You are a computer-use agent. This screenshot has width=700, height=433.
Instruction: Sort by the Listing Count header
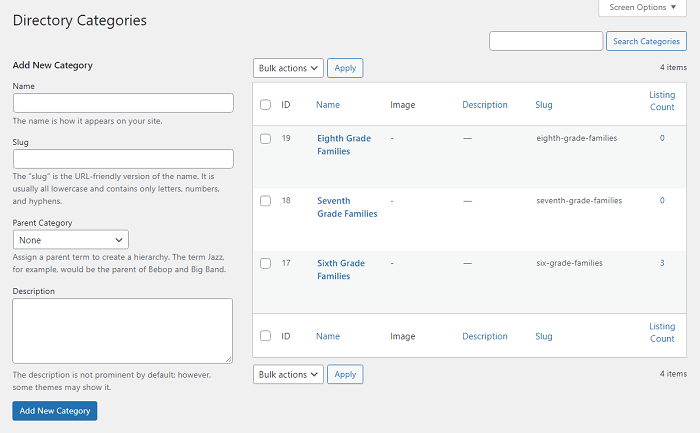click(x=662, y=101)
